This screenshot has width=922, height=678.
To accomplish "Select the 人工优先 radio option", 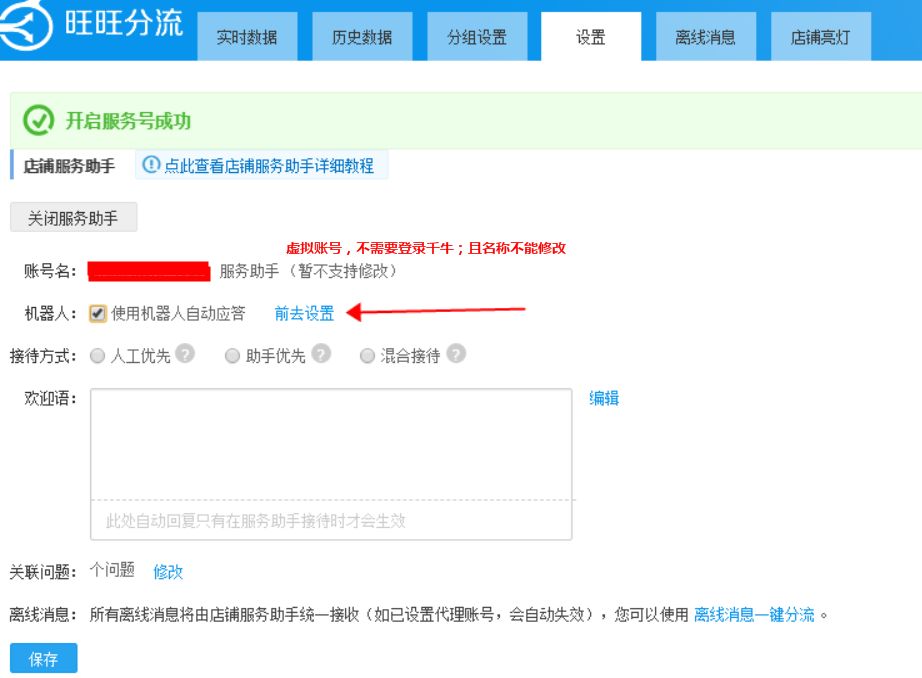I will coord(97,356).
